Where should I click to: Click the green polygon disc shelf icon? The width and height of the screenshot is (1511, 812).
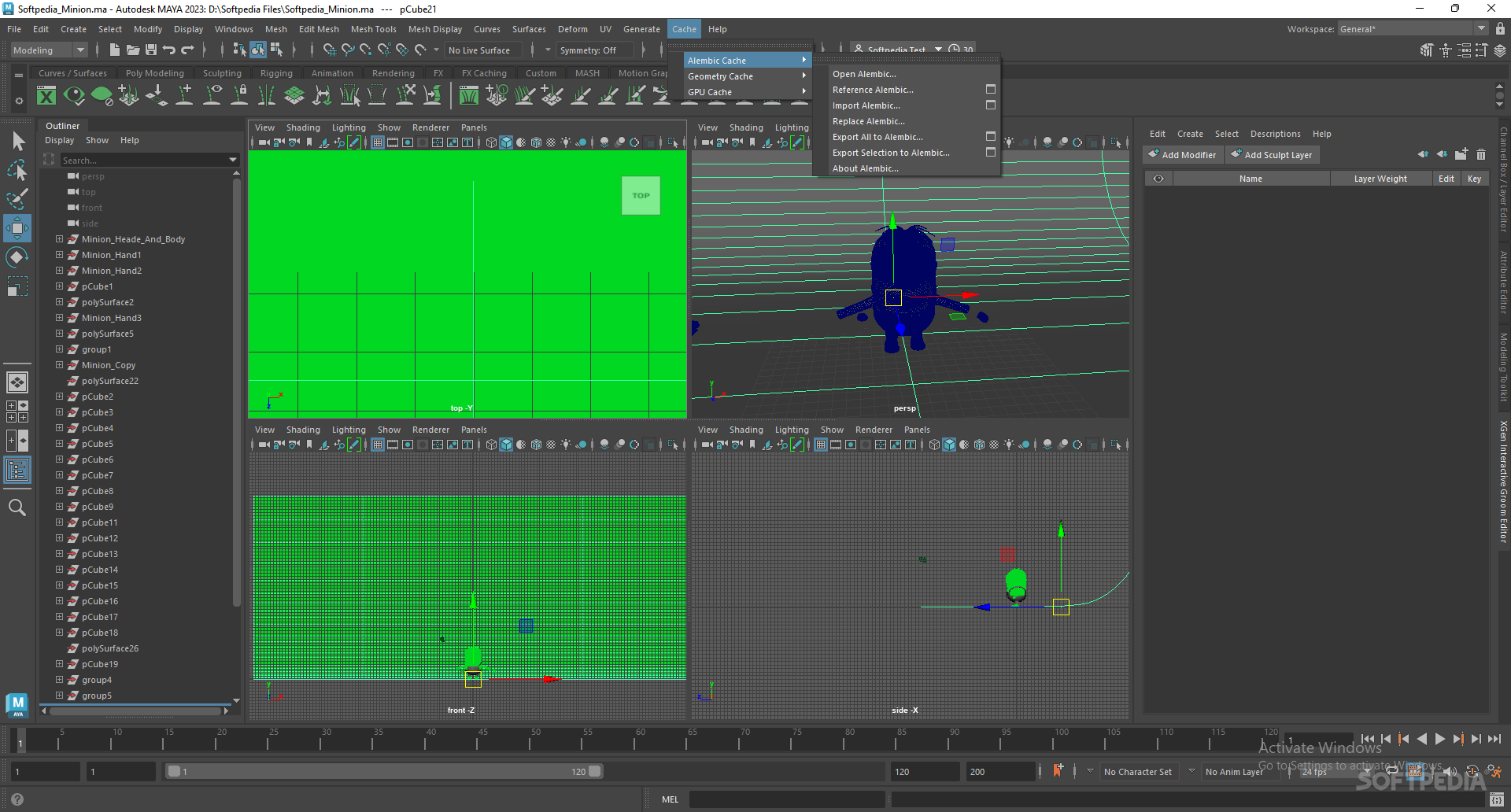pos(102,96)
